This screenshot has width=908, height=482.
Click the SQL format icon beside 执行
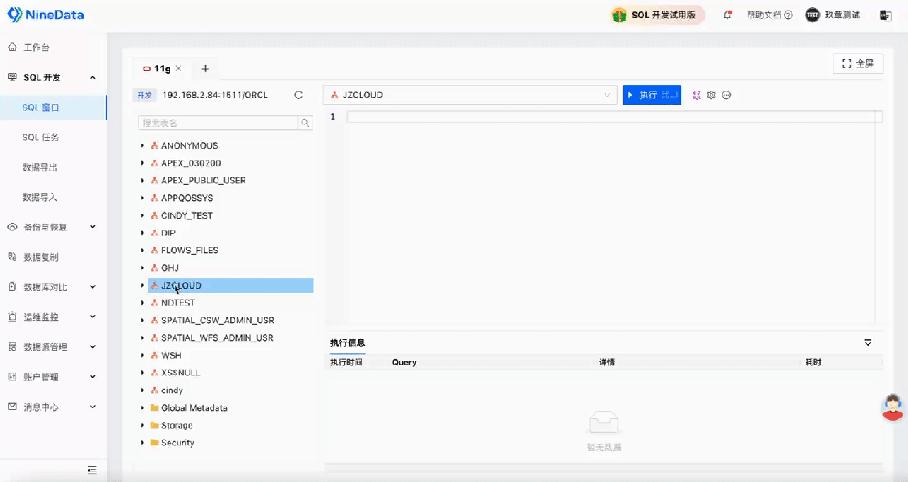697,95
